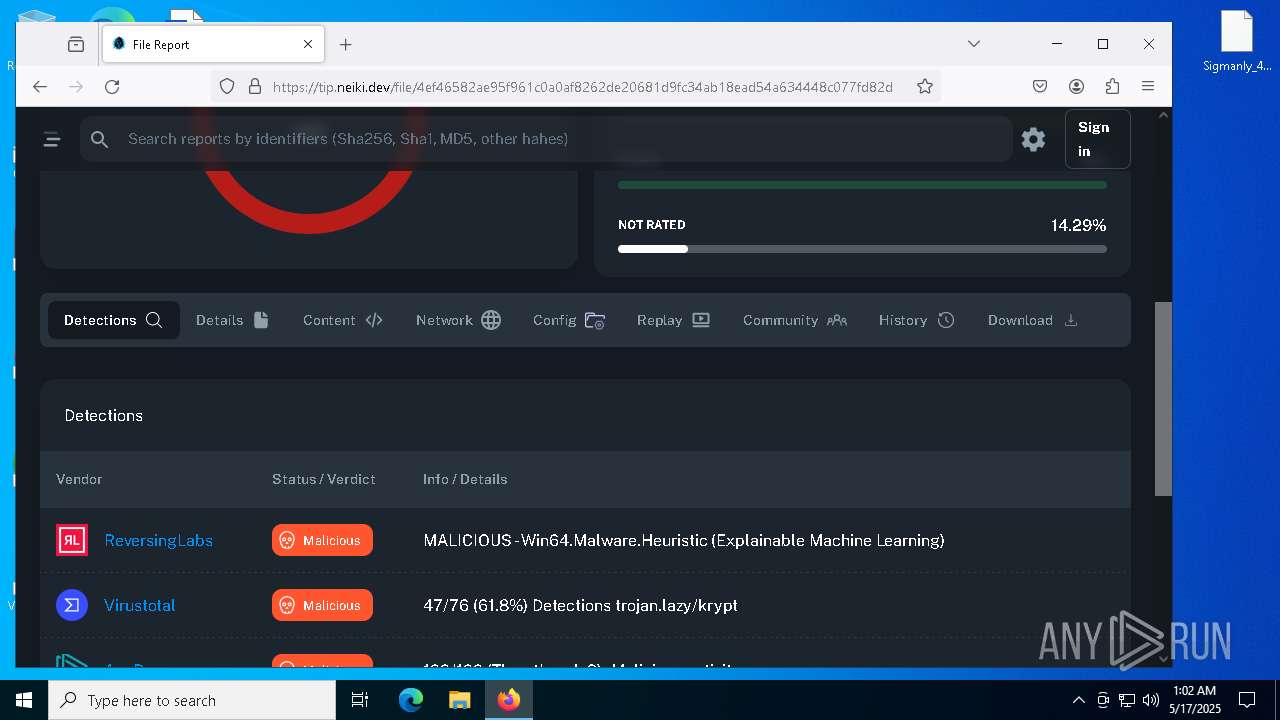This screenshot has width=1280, height=720.
Task: Click the site padlock security icon
Action: (x=254, y=87)
